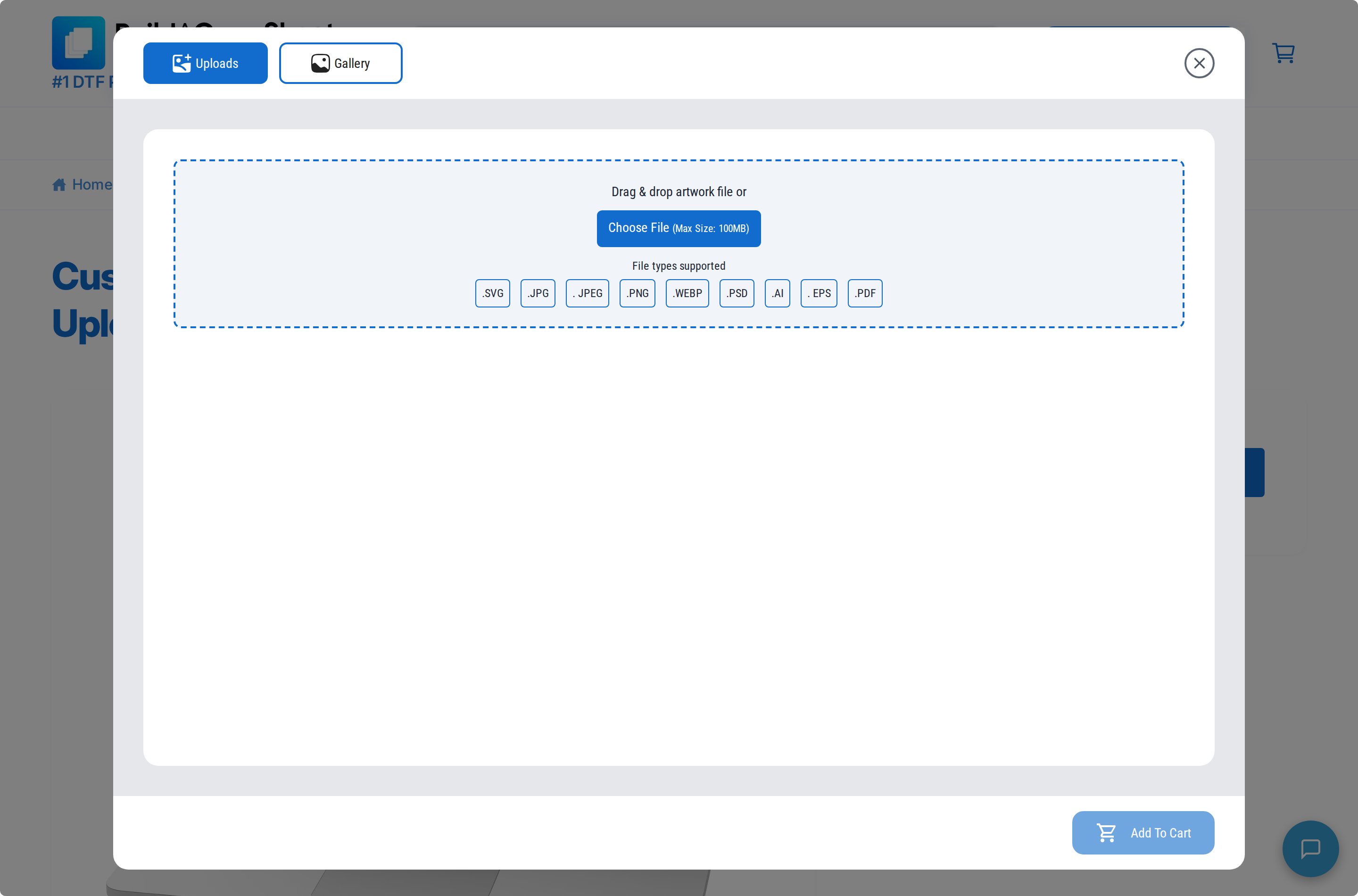Screen dimensions: 1358x896
Task: Open the chat widget bubble
Action: pos(1310,848)
